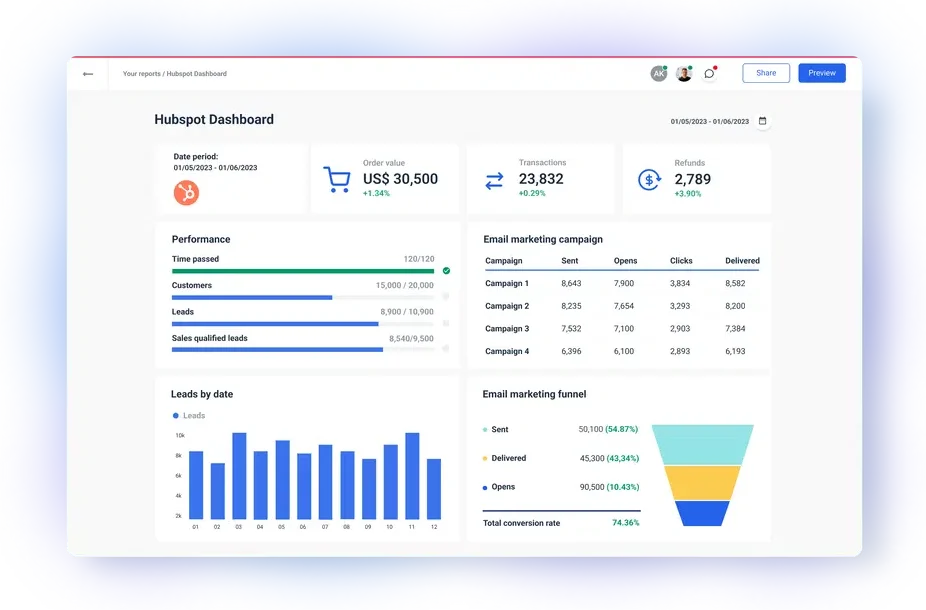Image resolution: width=926 pixels, height=610 pixels.
Task: Click the bar for month 03
Action: (x=239, y=476)
